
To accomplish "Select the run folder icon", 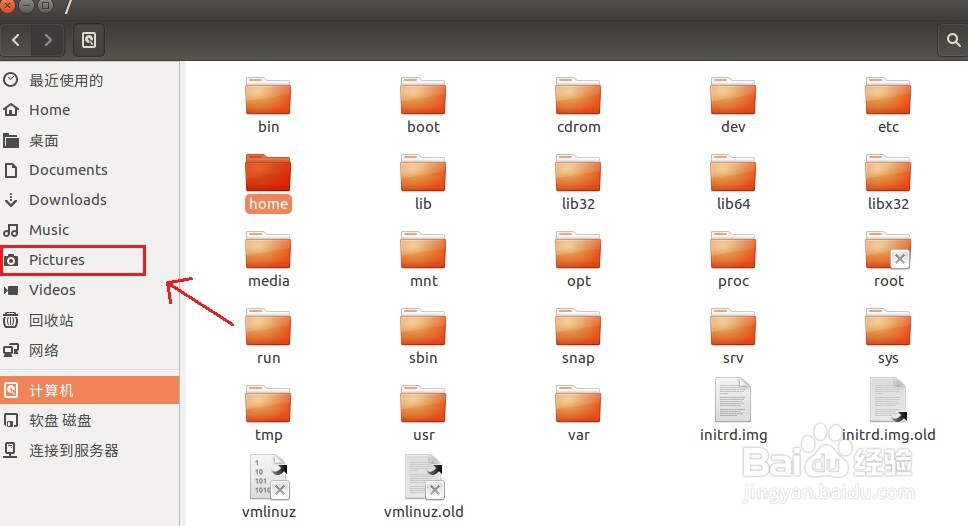I will click(x=268, y=327).
